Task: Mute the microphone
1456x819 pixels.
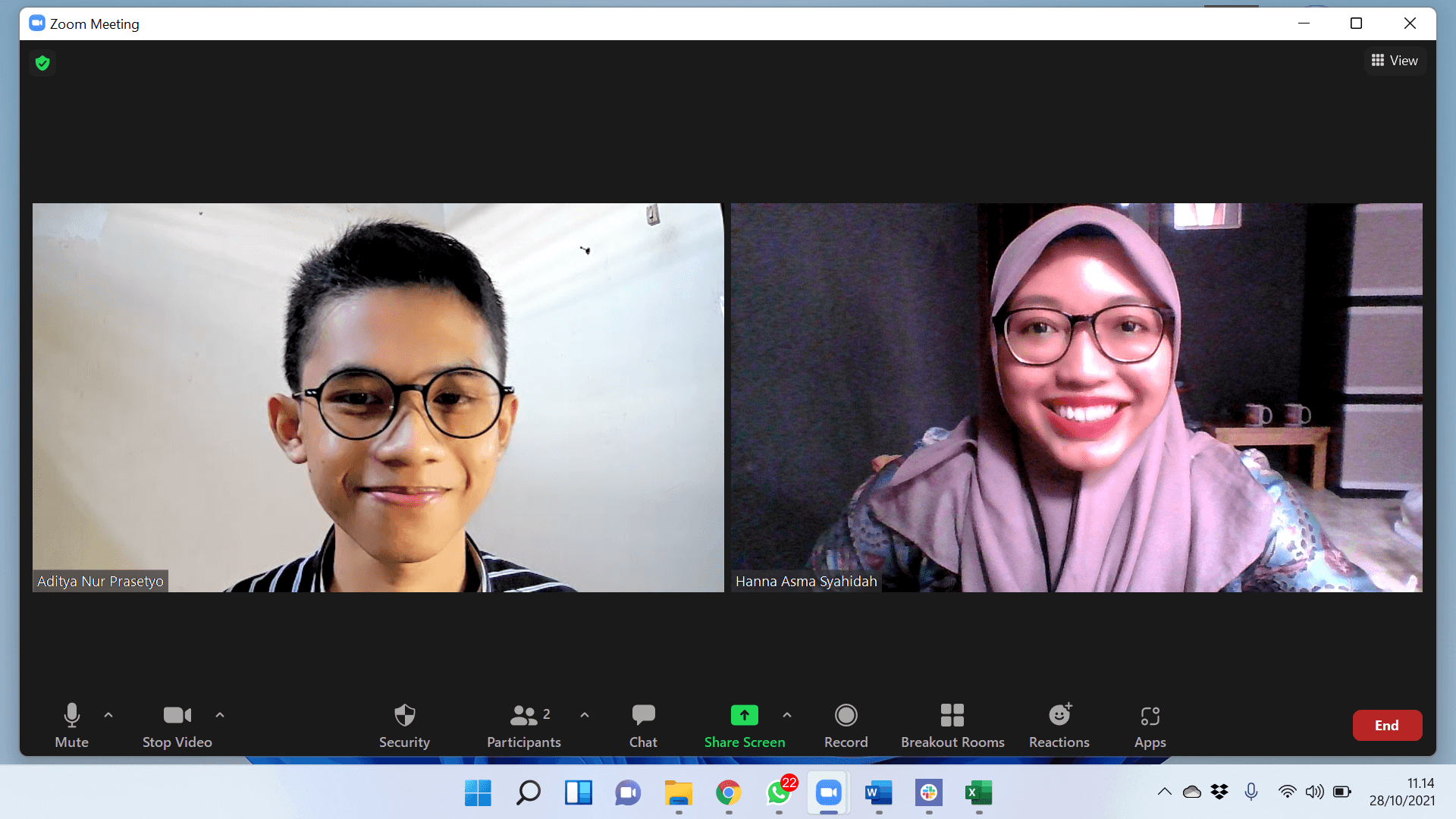Action: [x=72, y=724]
